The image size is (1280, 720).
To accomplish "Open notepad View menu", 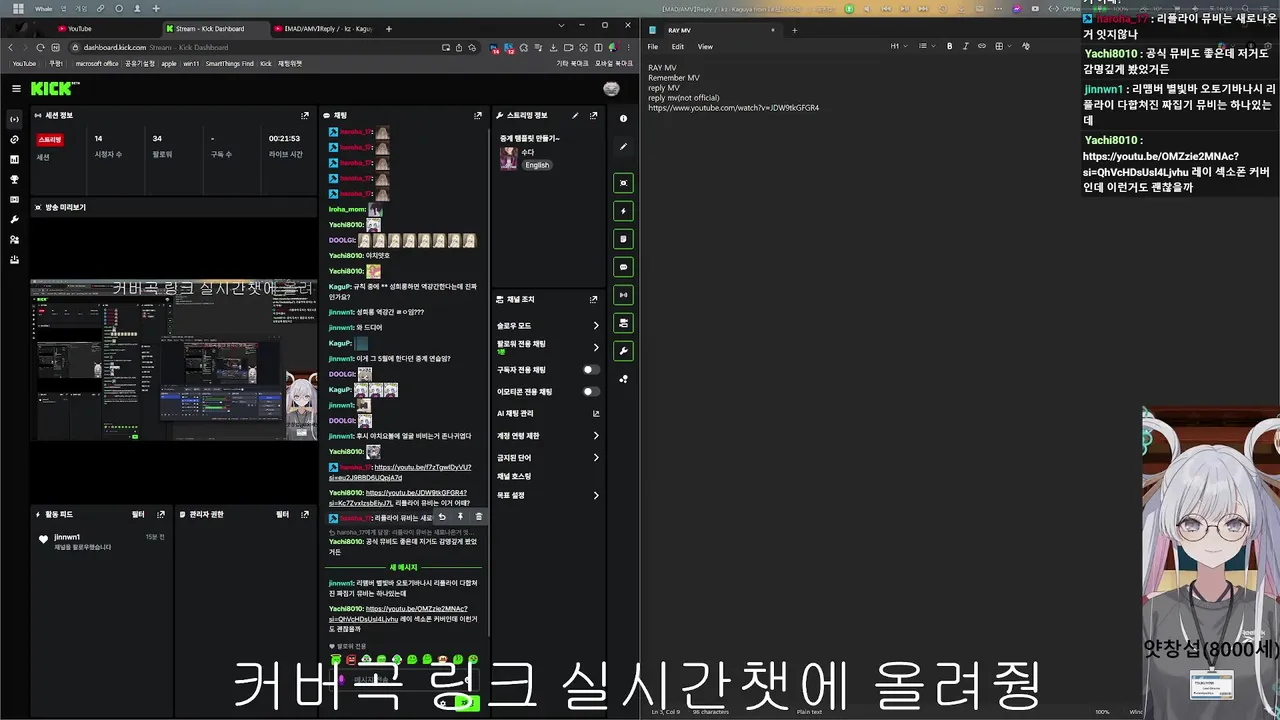I will pos(705,47).
